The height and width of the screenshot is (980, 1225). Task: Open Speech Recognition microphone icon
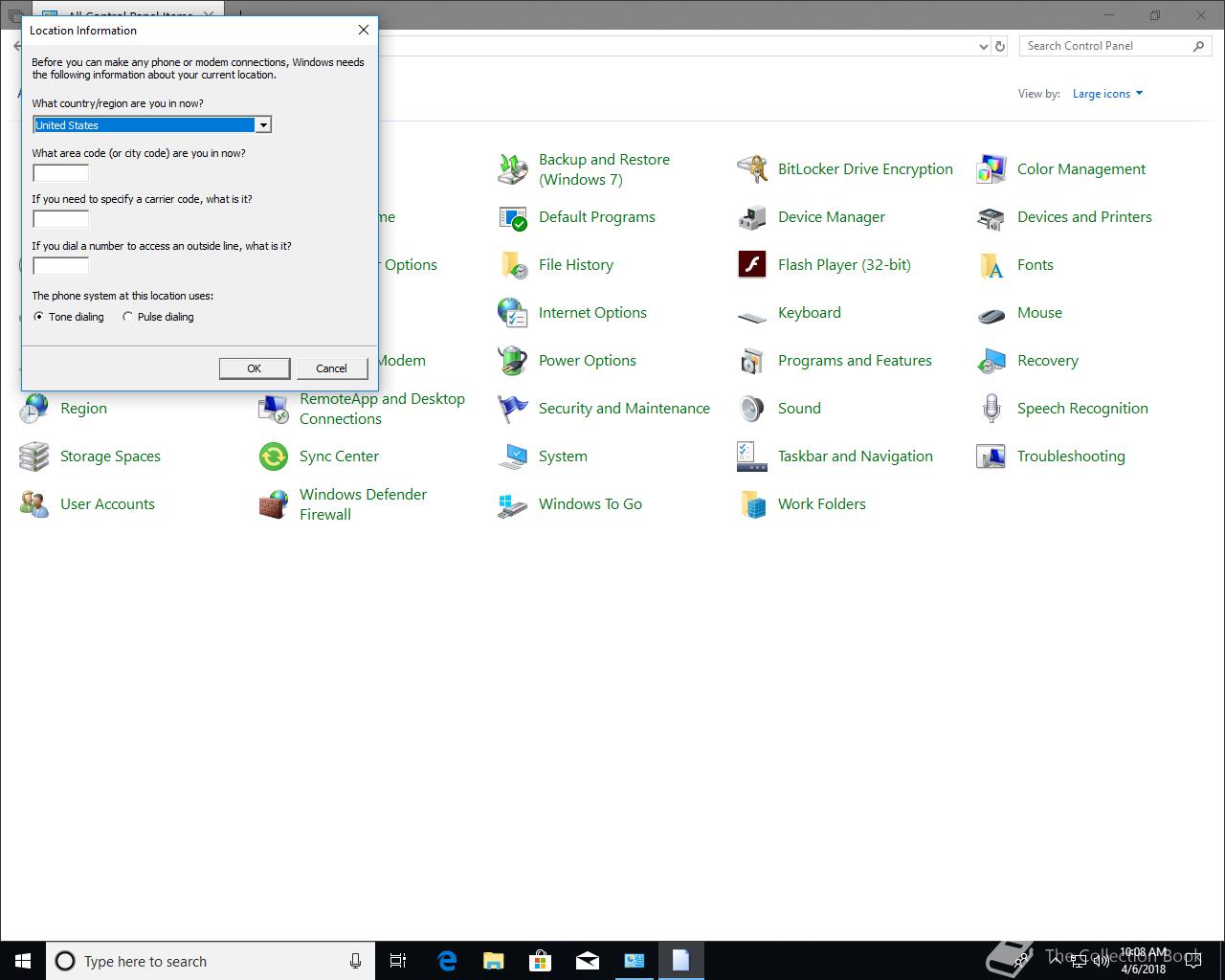991,409
